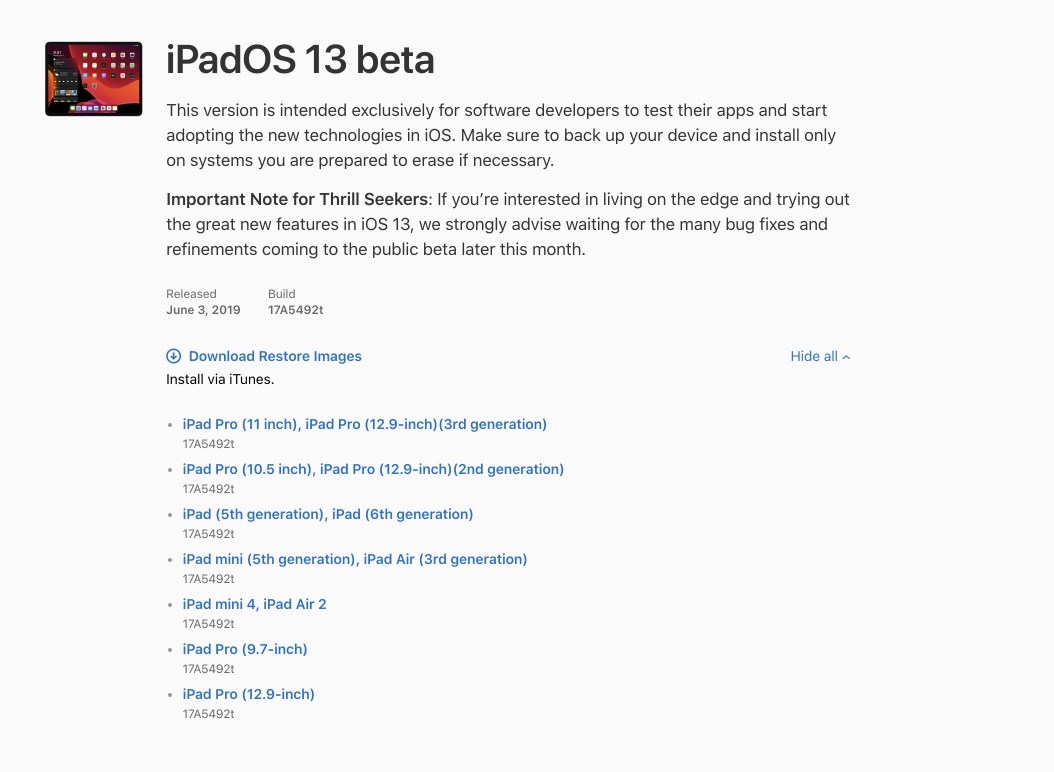Click the build number 17A5492t under Build

point(295,310)
